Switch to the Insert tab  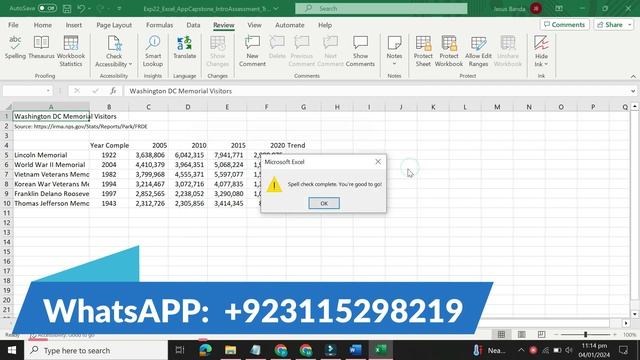pyautogui.click(x=73, y=25)
